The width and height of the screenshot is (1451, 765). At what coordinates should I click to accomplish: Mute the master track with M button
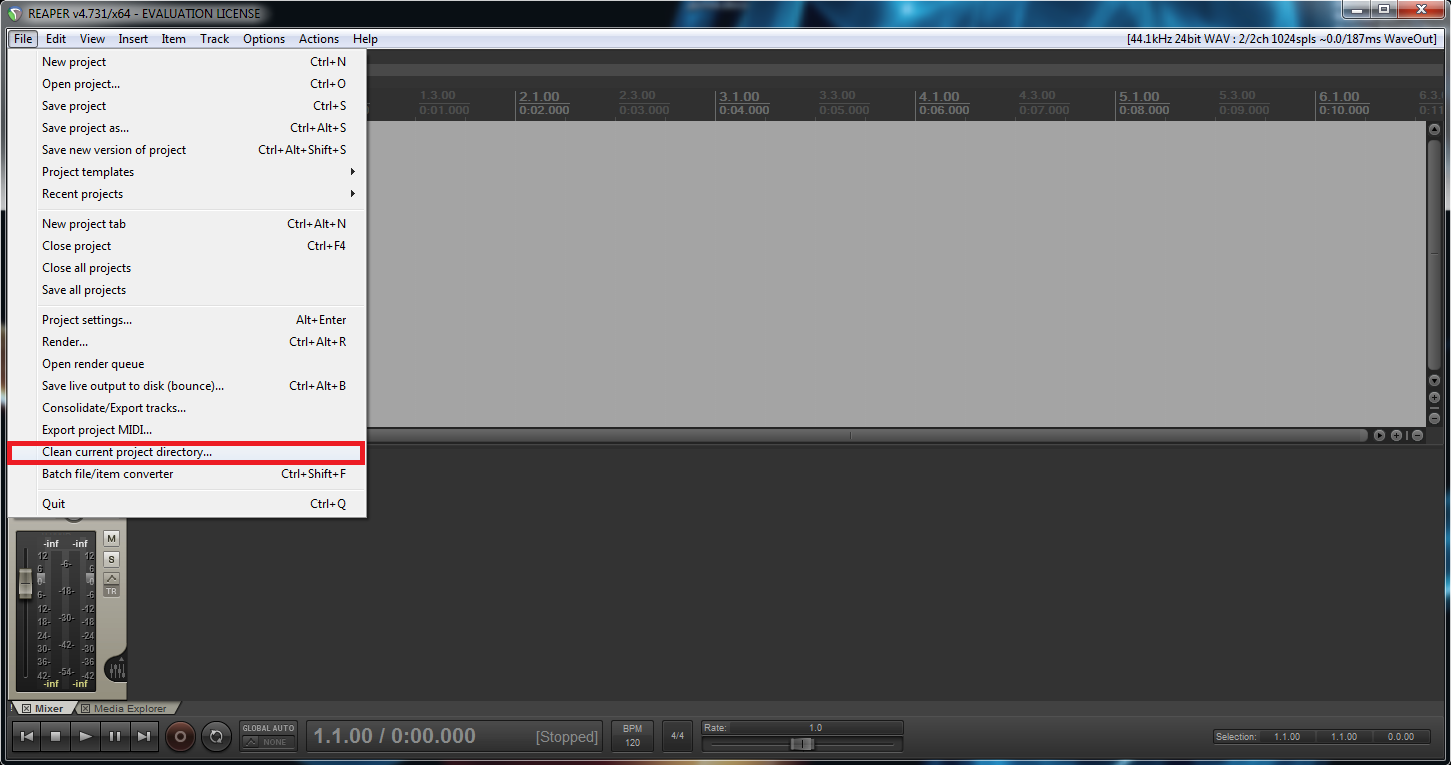(x=112, y=538)
